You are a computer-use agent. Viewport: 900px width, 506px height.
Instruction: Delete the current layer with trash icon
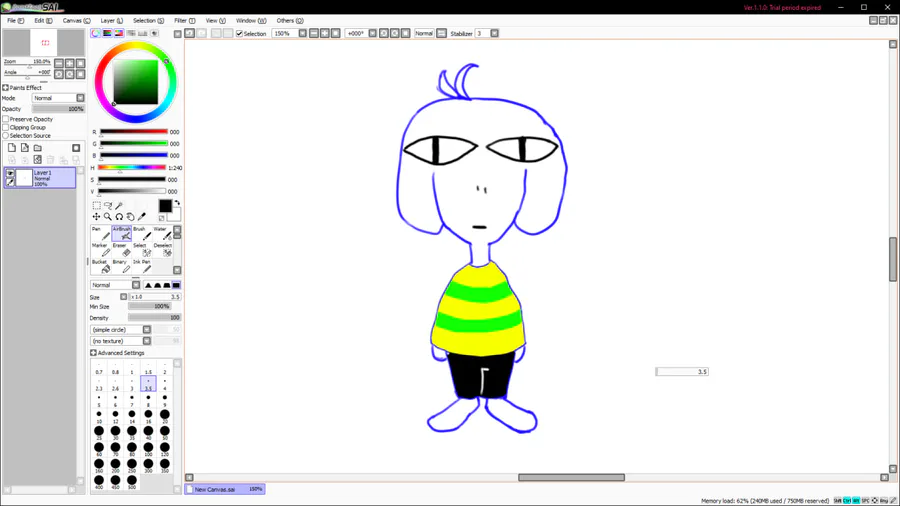click(x=51, y=160)
